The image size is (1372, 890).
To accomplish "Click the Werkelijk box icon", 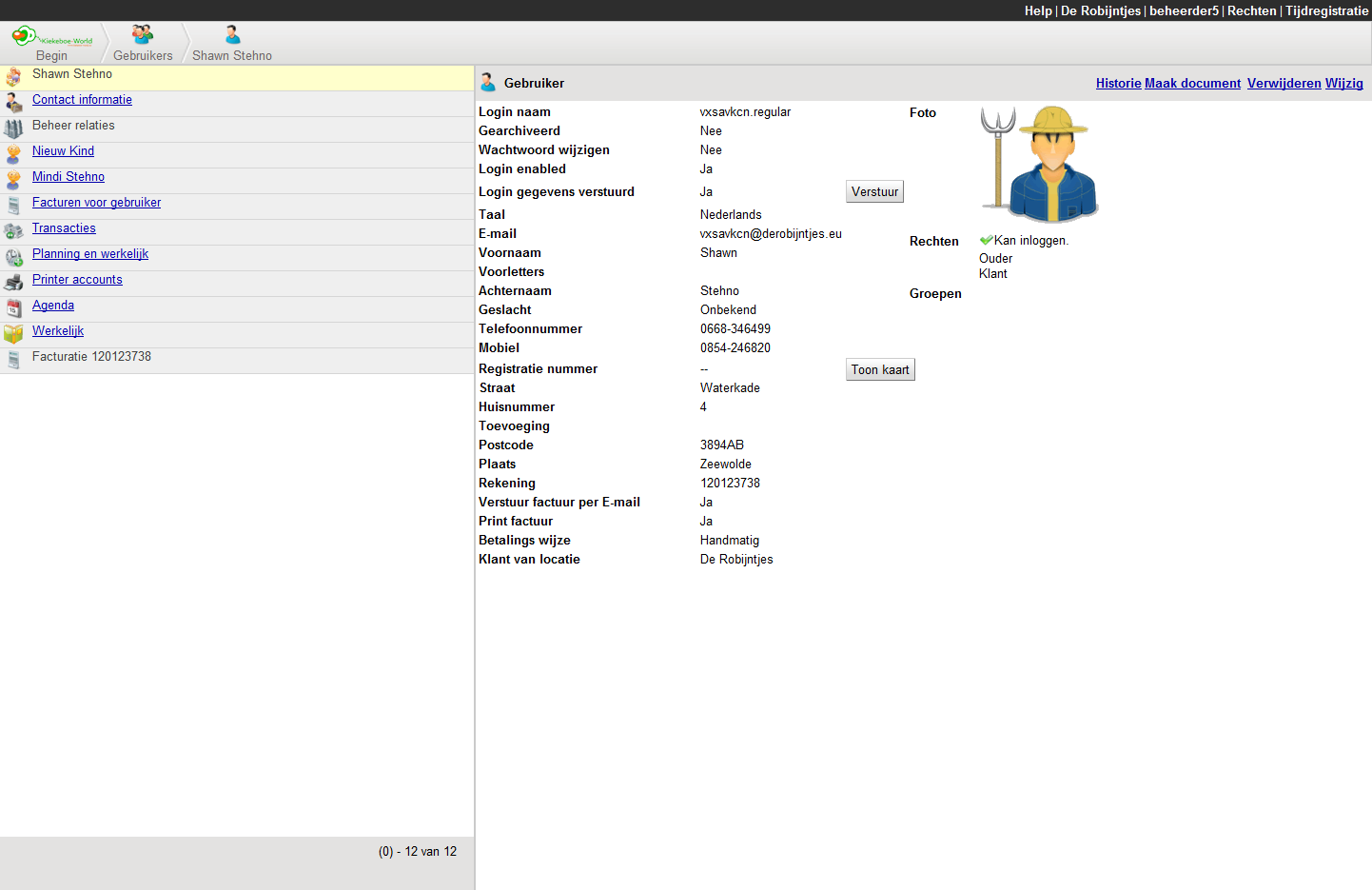I will pyautogui.click(x=13, y=334).
